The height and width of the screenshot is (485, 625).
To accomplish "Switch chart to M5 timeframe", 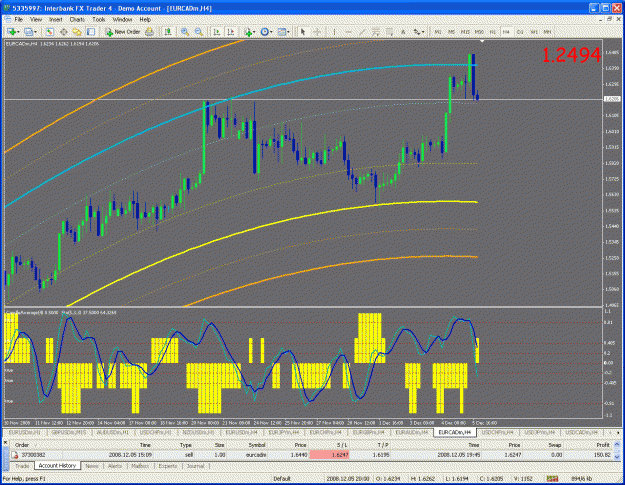I will click(x=452, y=32).
